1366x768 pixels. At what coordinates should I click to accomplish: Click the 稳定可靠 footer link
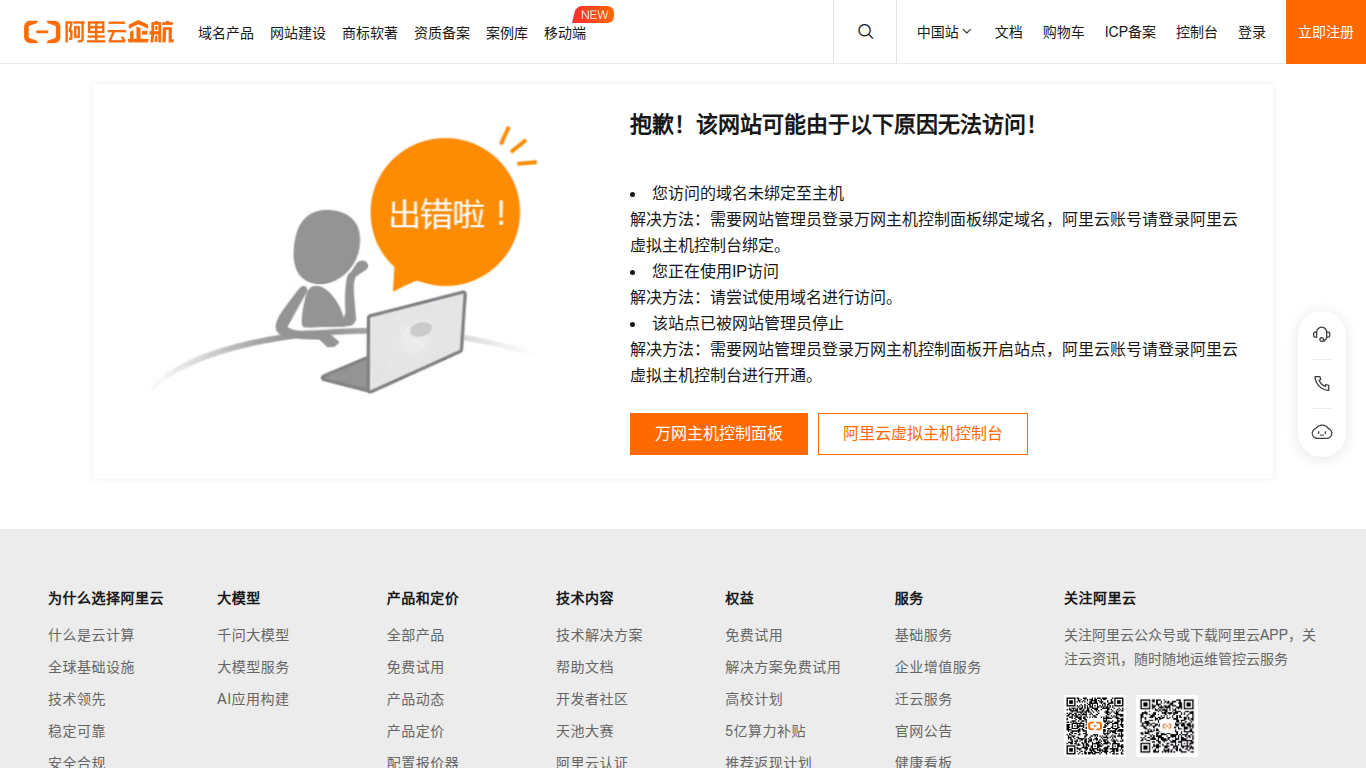[x=77, y=731]
